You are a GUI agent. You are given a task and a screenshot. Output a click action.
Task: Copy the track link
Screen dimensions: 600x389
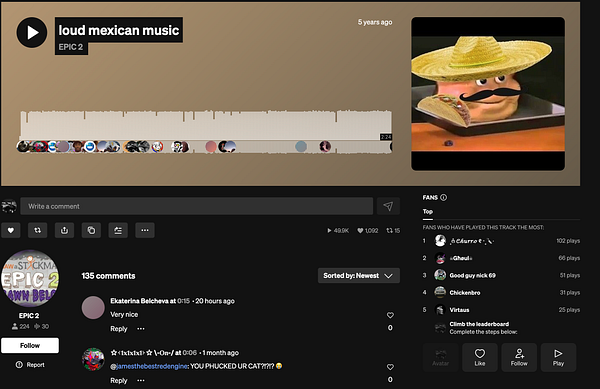[x=91, y=230]
